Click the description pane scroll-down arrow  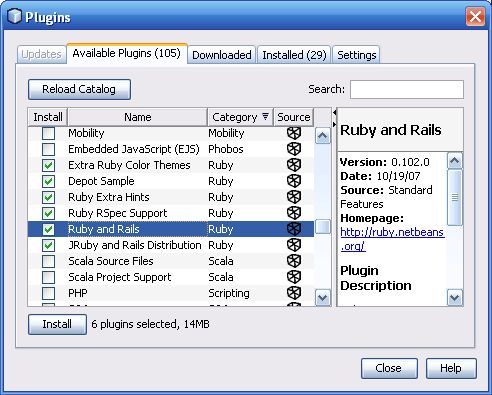pyautogui.click(x=455, y=297)
